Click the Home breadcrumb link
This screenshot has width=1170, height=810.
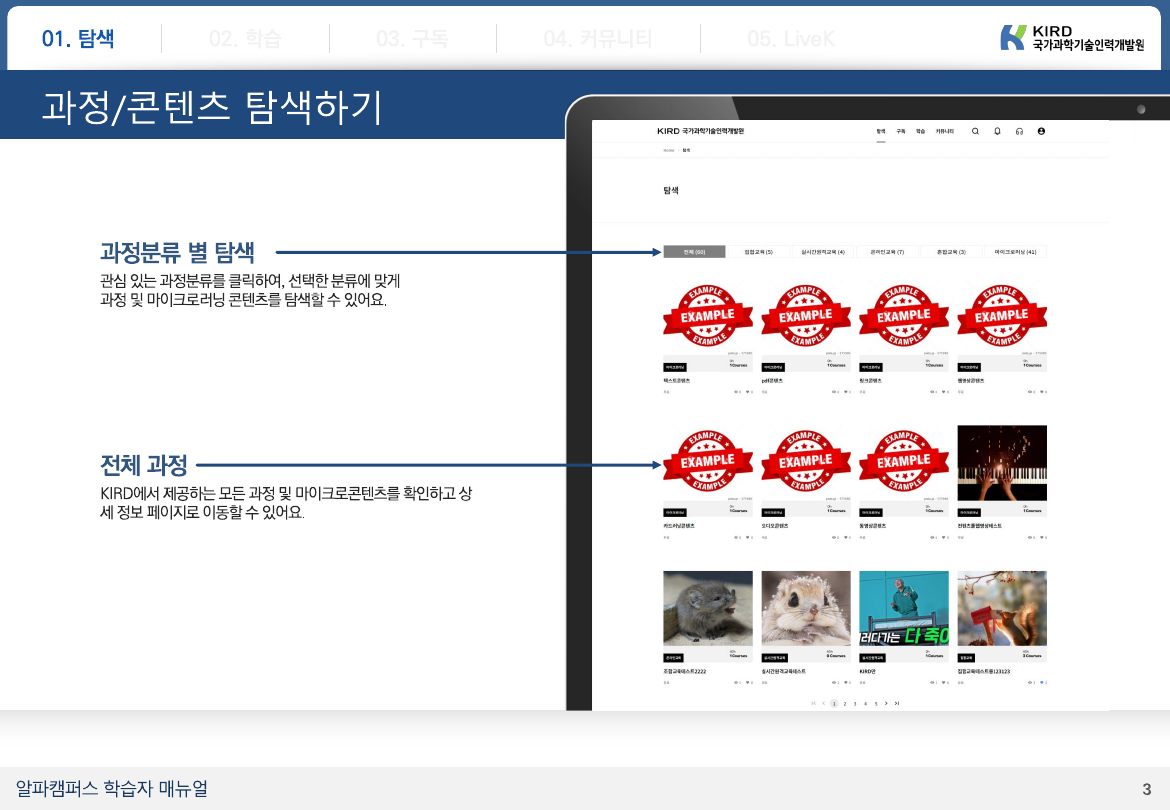(x=668, y=150)
